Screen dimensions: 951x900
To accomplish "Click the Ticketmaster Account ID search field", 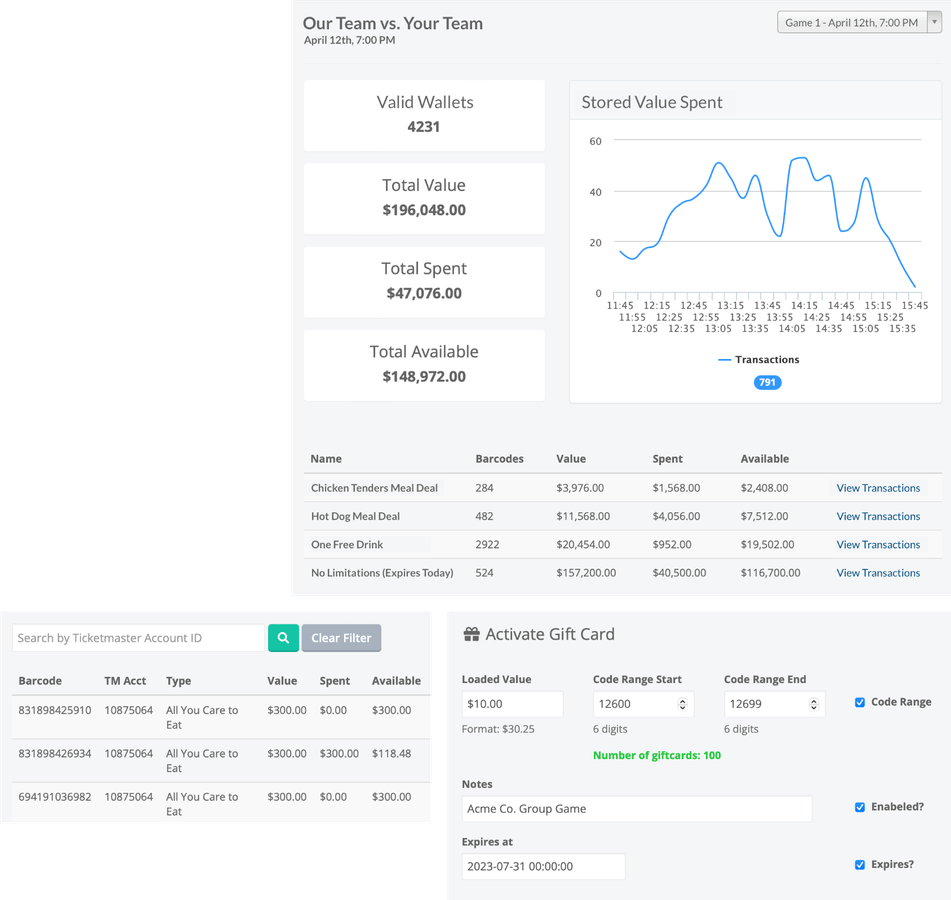I will (138, 638).
